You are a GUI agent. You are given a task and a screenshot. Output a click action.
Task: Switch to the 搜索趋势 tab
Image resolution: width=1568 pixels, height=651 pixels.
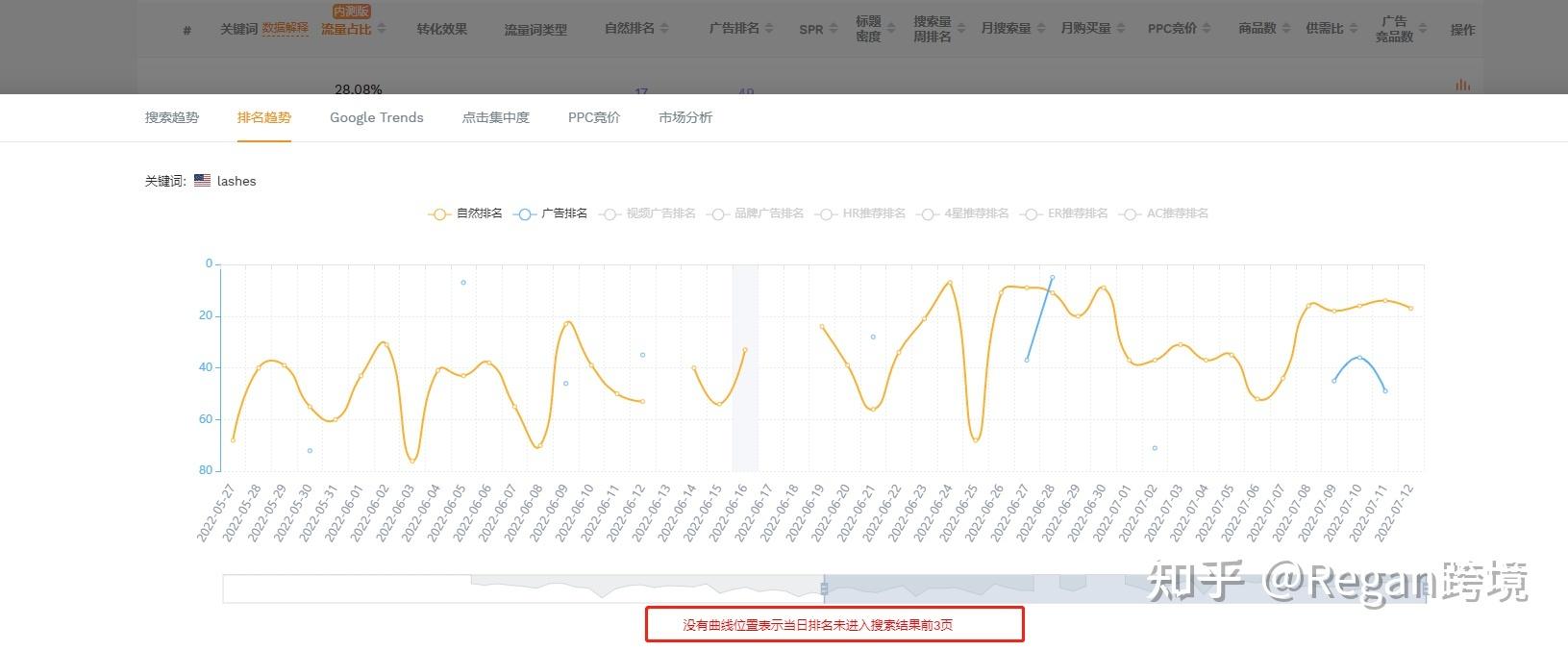point(172,117)
